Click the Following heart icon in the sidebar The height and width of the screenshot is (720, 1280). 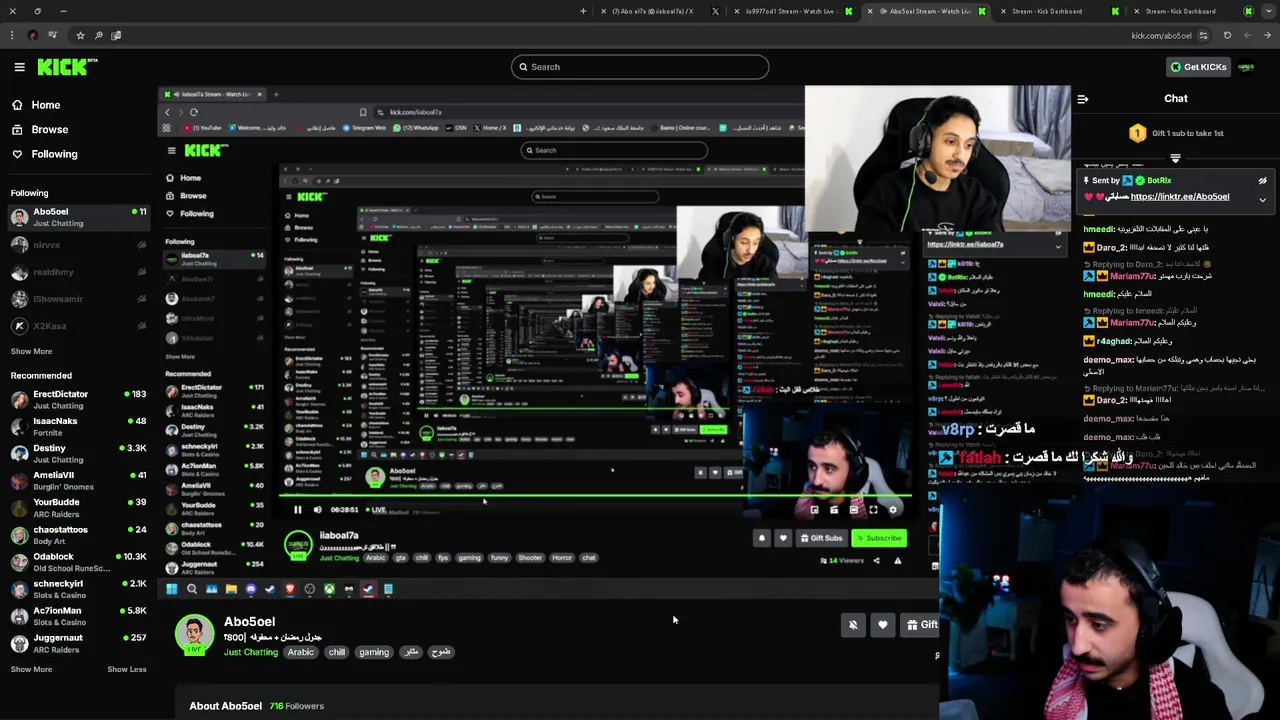pyautogui.click(x=17, y=154)
